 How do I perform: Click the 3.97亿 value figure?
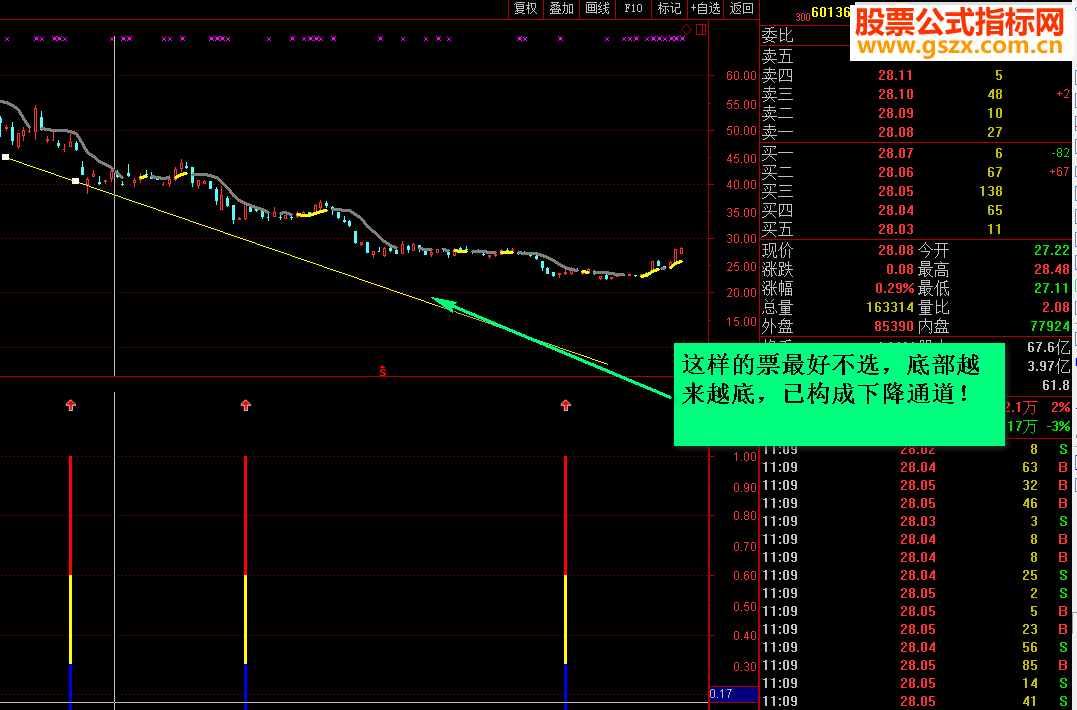(x=1048, y=366)
